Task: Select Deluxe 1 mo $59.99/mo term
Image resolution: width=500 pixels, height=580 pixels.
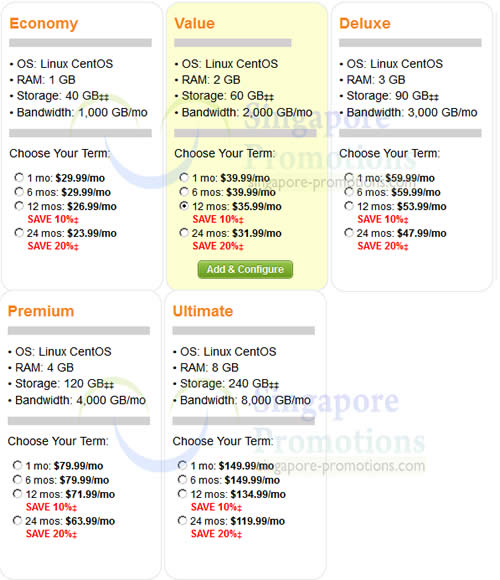Action: (x=349, y=178)
